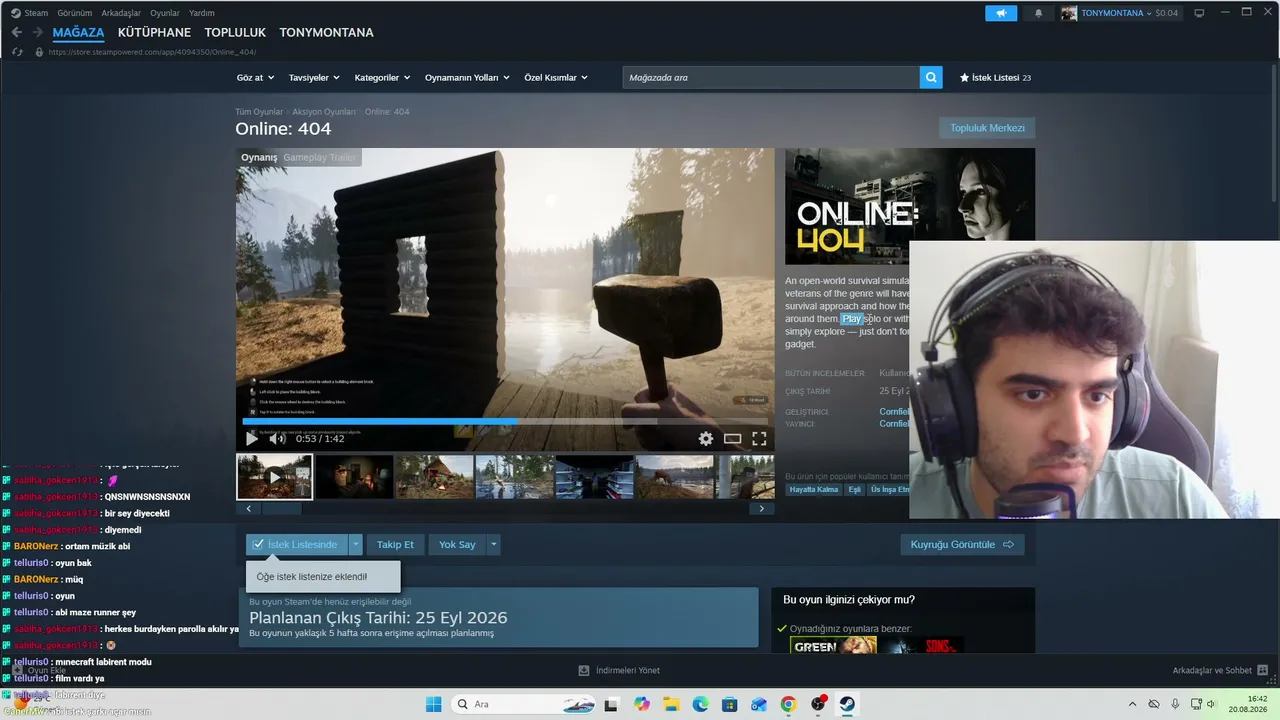Click the Yok Say button

pos(457,544)
